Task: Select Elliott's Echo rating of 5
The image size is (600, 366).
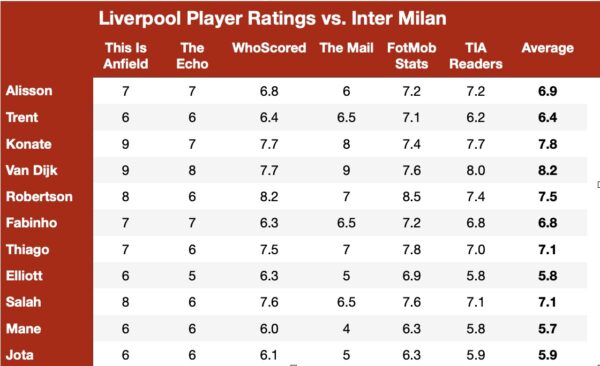Action: 192,276
